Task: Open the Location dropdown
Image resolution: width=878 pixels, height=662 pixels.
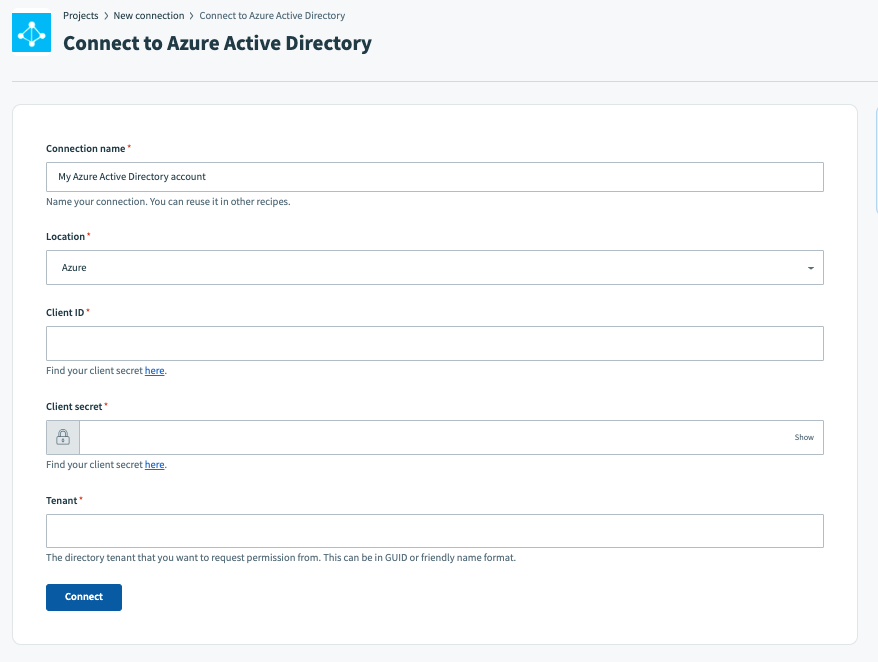Action: pos(434,267)
